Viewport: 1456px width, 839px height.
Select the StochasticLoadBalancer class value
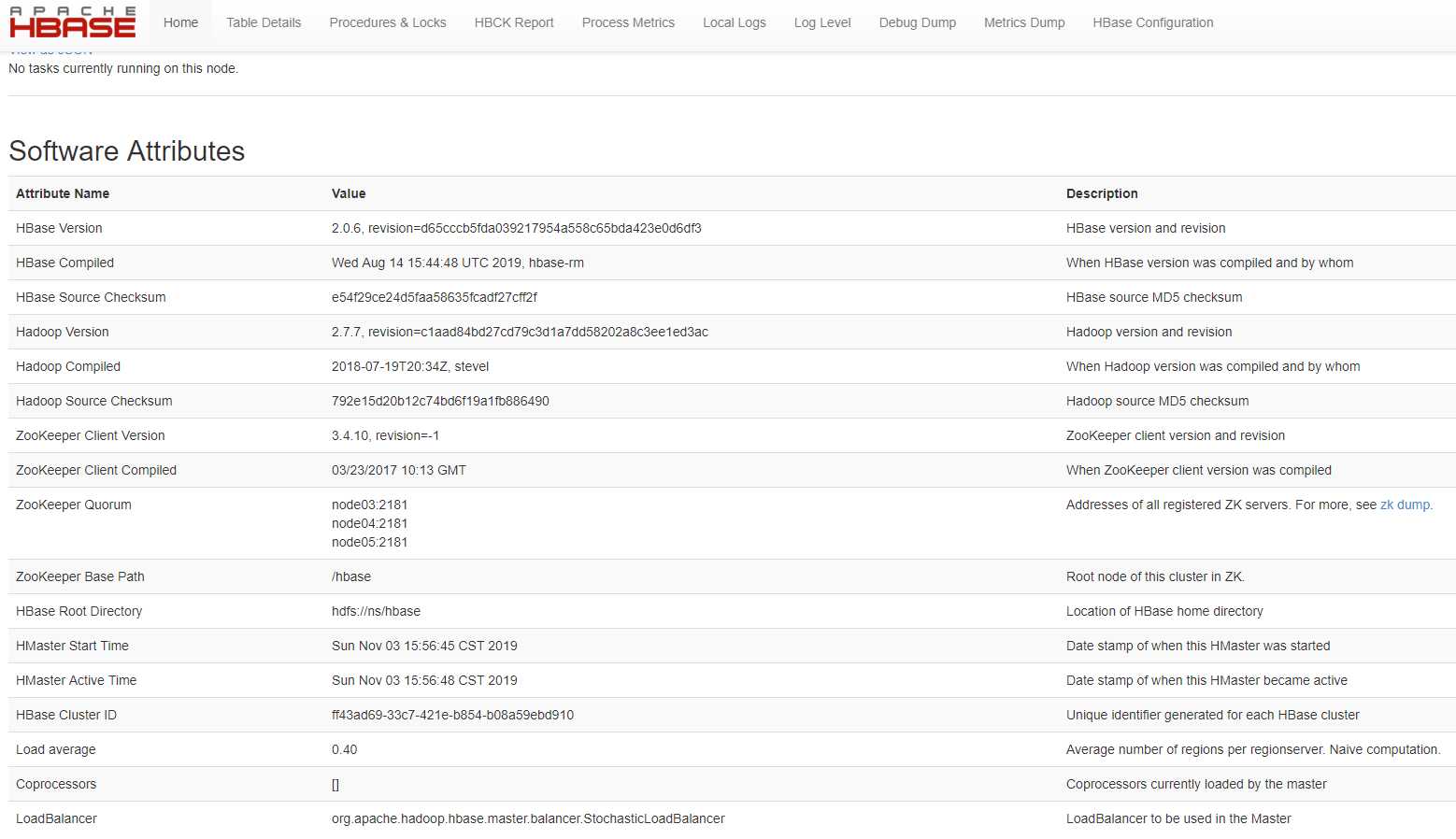528,818
